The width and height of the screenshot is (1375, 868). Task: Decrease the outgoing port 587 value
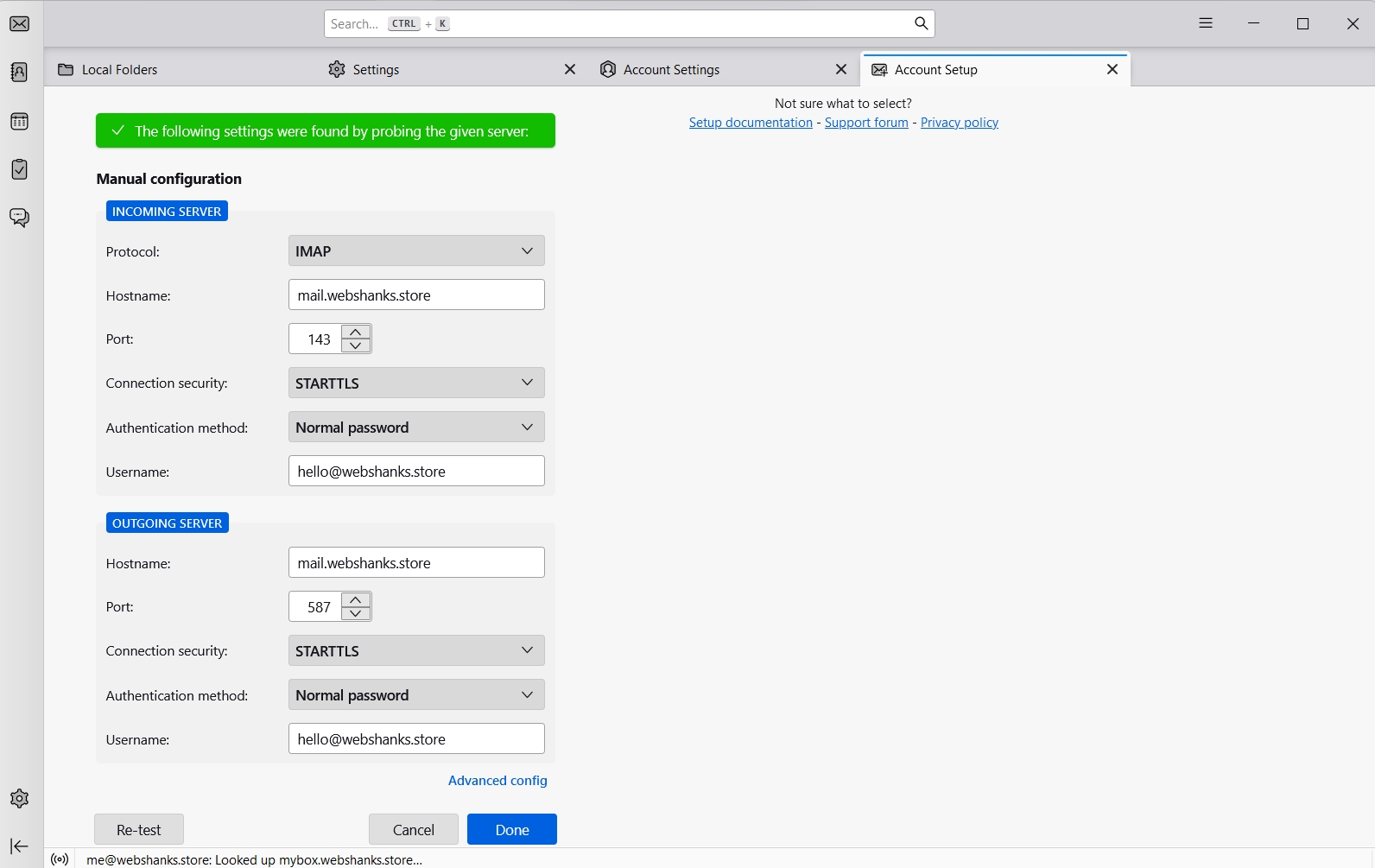coord(356,613)
